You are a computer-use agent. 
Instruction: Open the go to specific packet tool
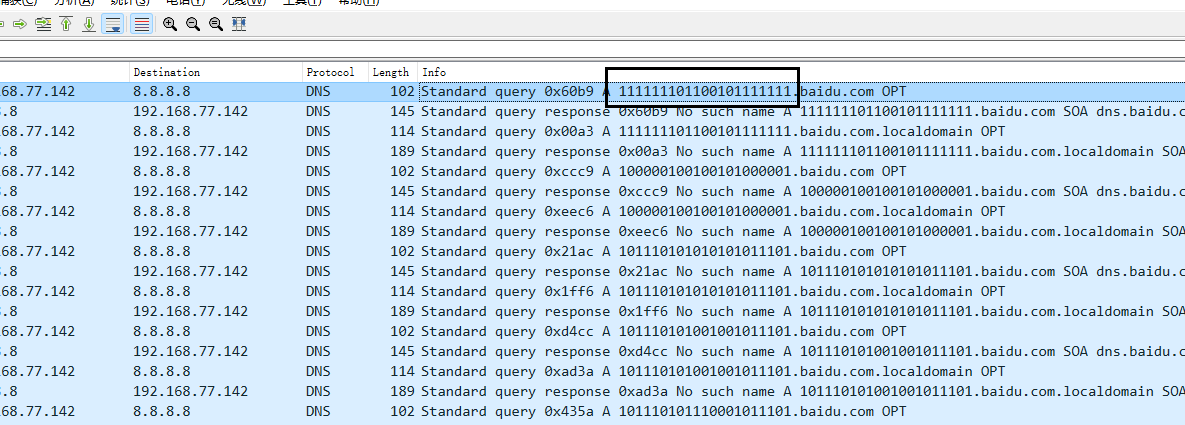pyautogui.click(x=43, y=24)
